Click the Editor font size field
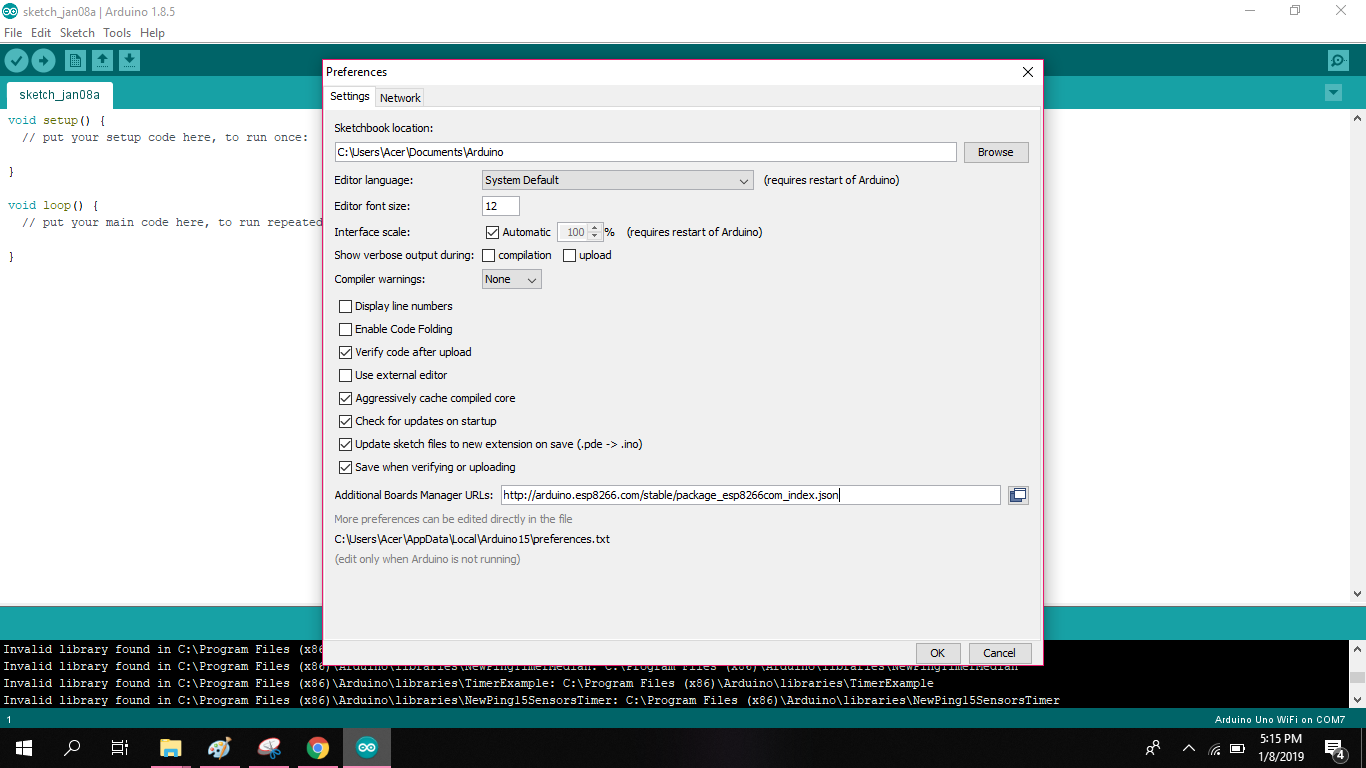 click(501, 206)
